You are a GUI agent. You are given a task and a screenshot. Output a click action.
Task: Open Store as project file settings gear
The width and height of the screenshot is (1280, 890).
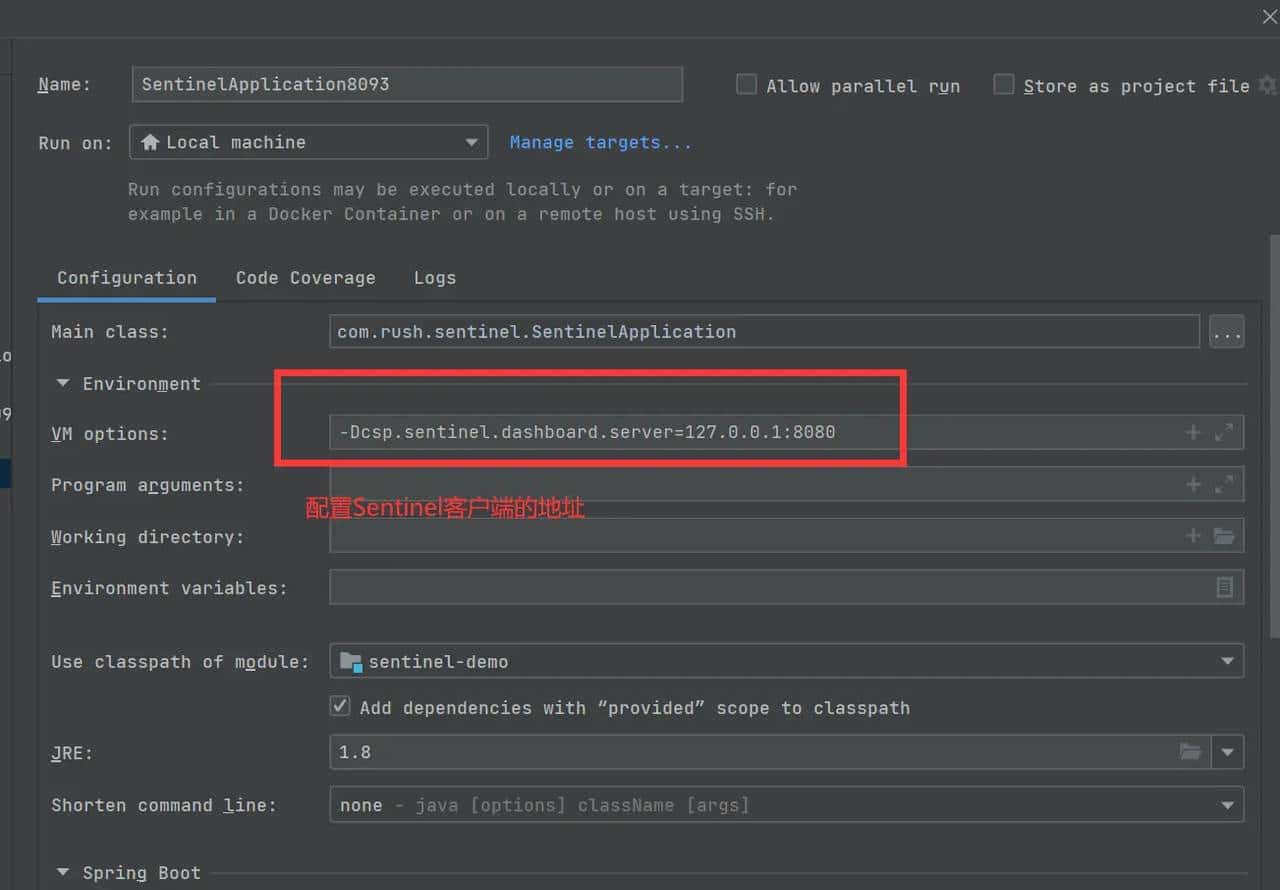click(x=1268, y=86)
